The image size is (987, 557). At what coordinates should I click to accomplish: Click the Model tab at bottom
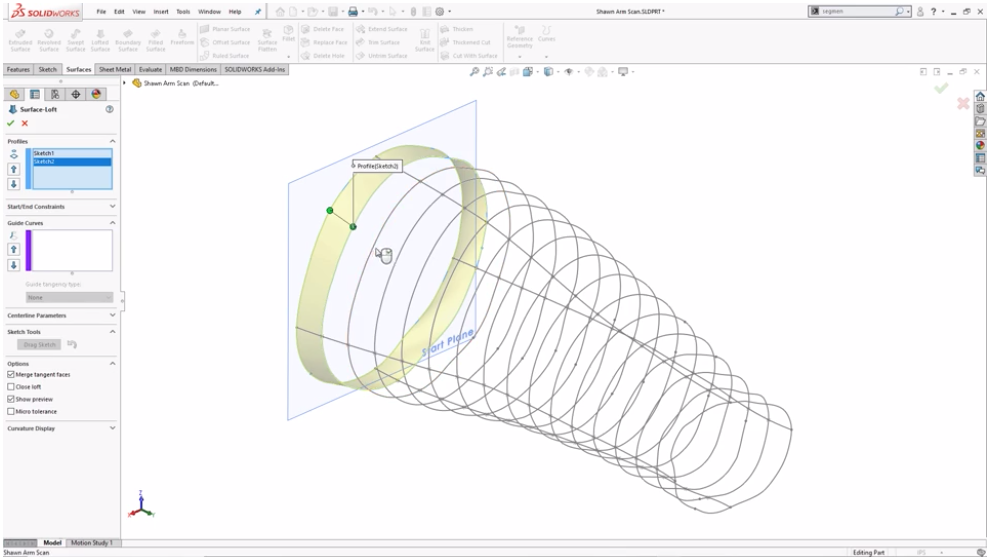pos(52,543)
